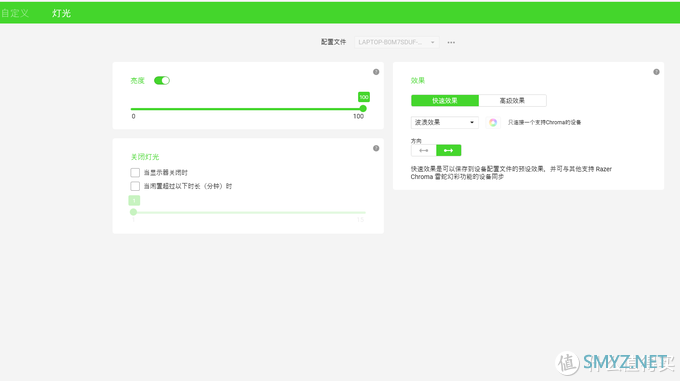Select the 快速效果 tab

pos(445,101)
